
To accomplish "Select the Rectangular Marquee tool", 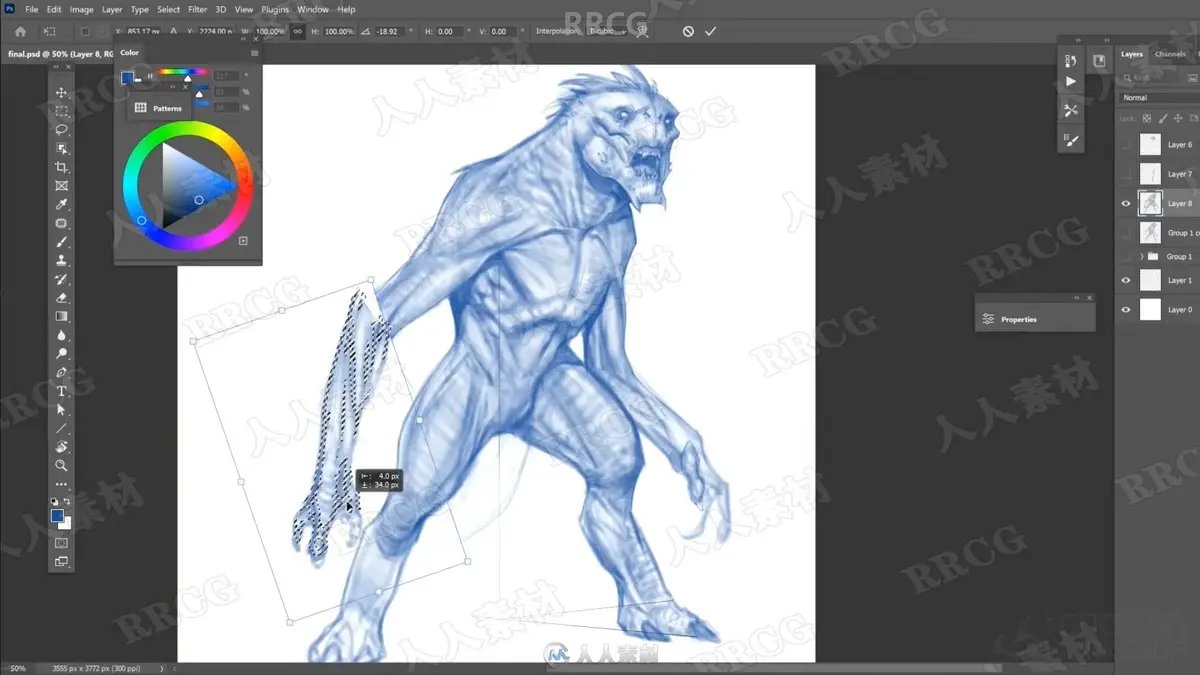I will (x=61, y=111).
